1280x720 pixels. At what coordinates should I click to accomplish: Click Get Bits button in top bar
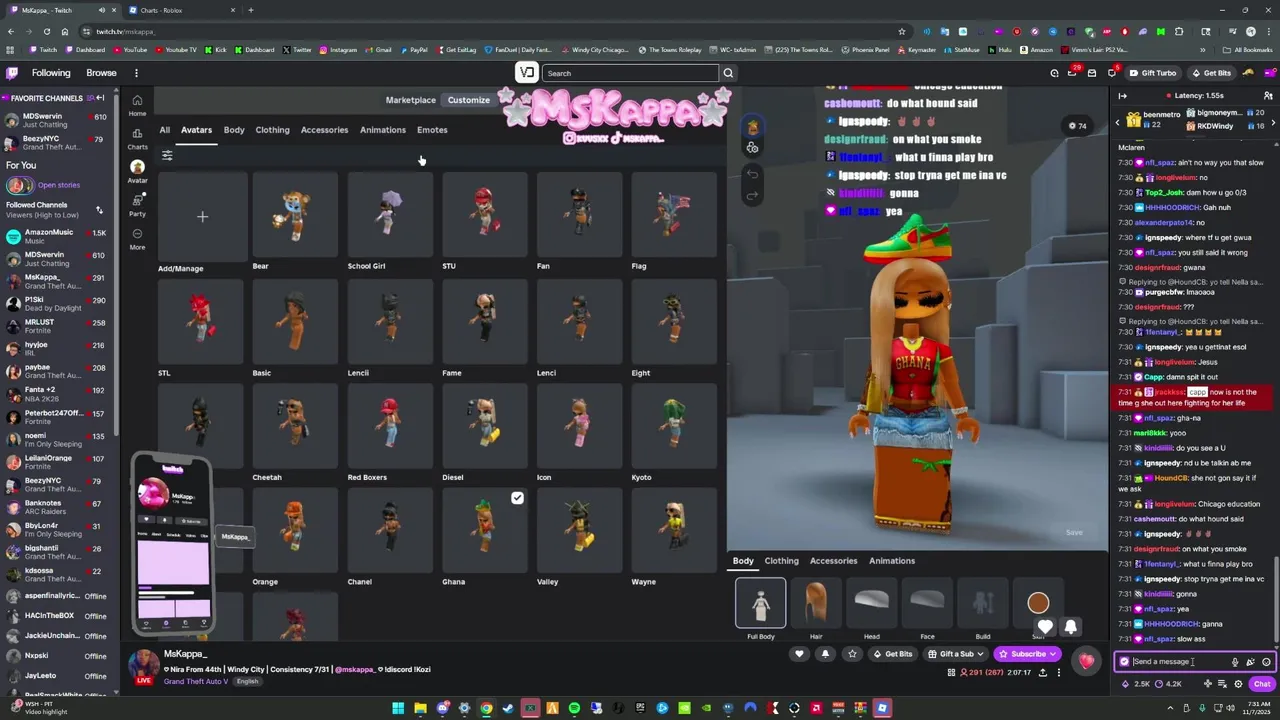1212,73
